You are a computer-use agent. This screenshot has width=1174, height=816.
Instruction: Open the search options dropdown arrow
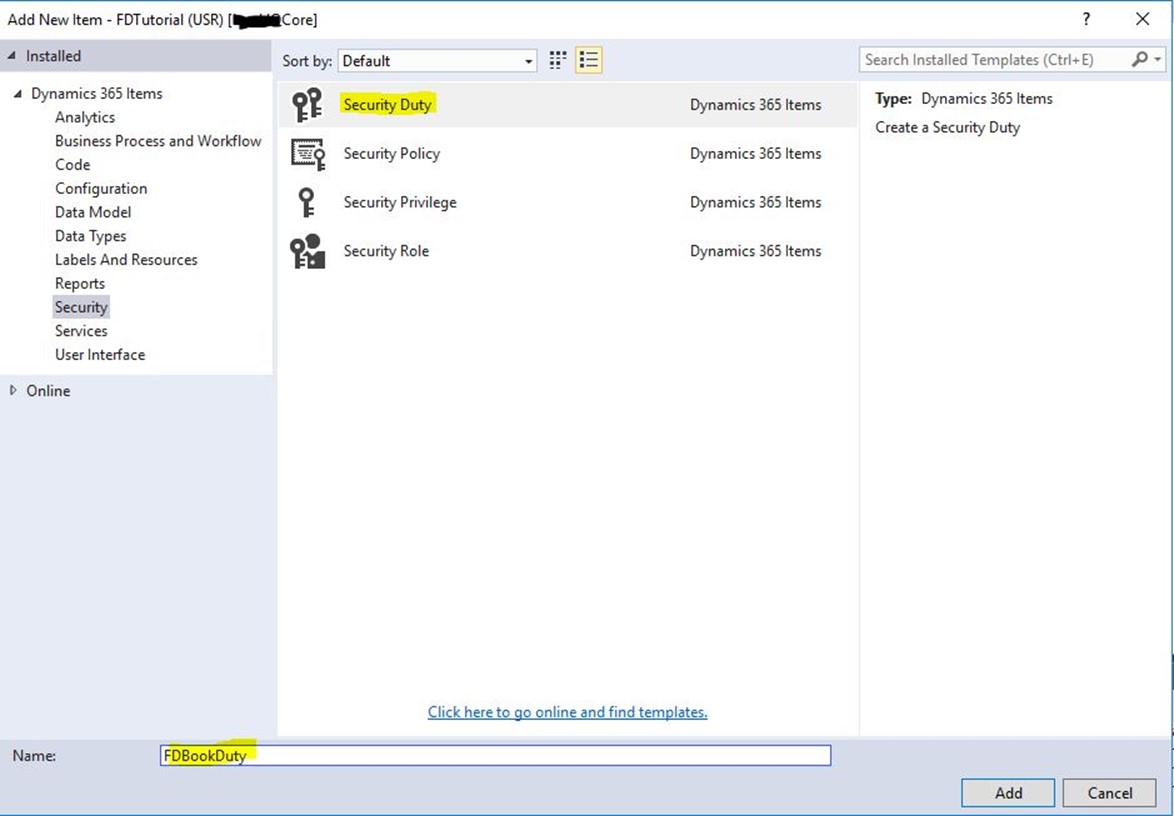pyautogui.click(x=1158, y=59)
